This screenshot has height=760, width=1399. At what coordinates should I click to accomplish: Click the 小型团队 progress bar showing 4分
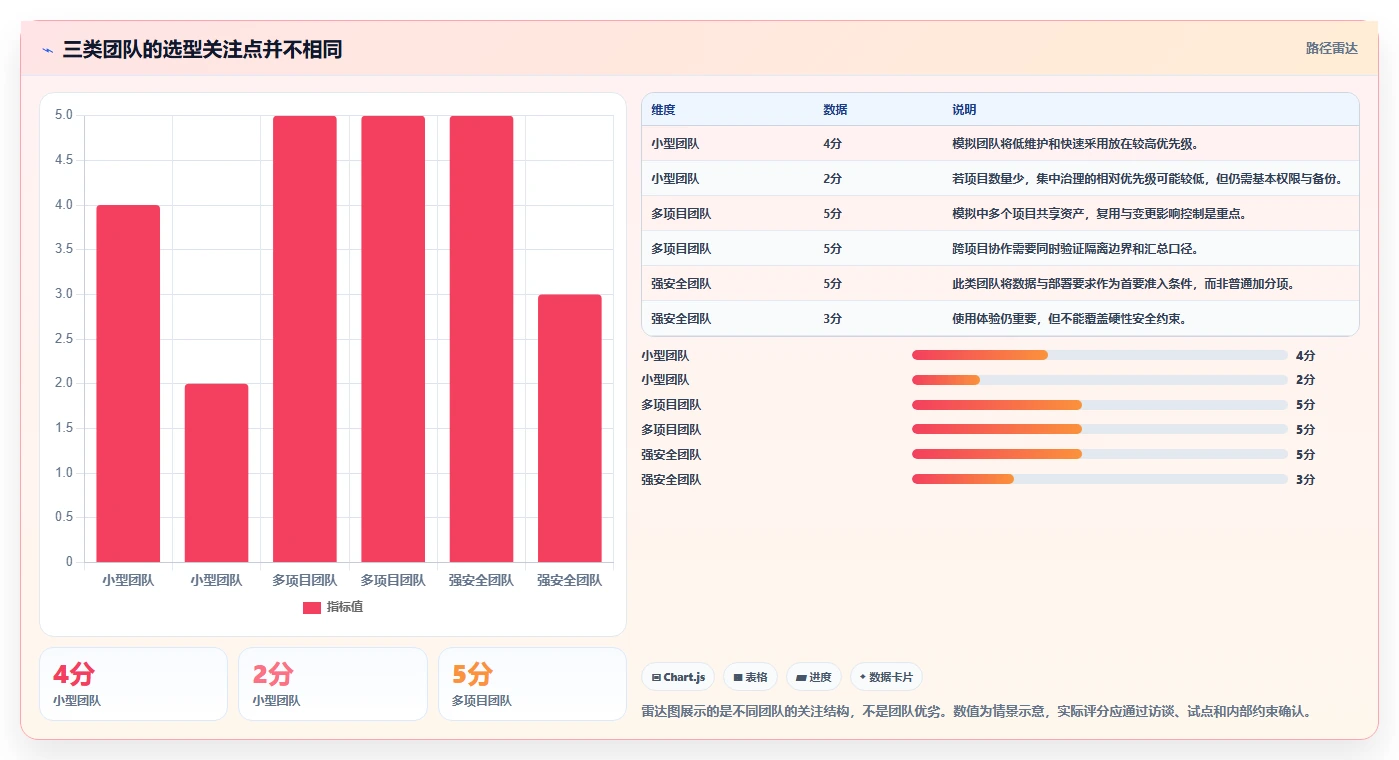click(x=1100, y=355)
